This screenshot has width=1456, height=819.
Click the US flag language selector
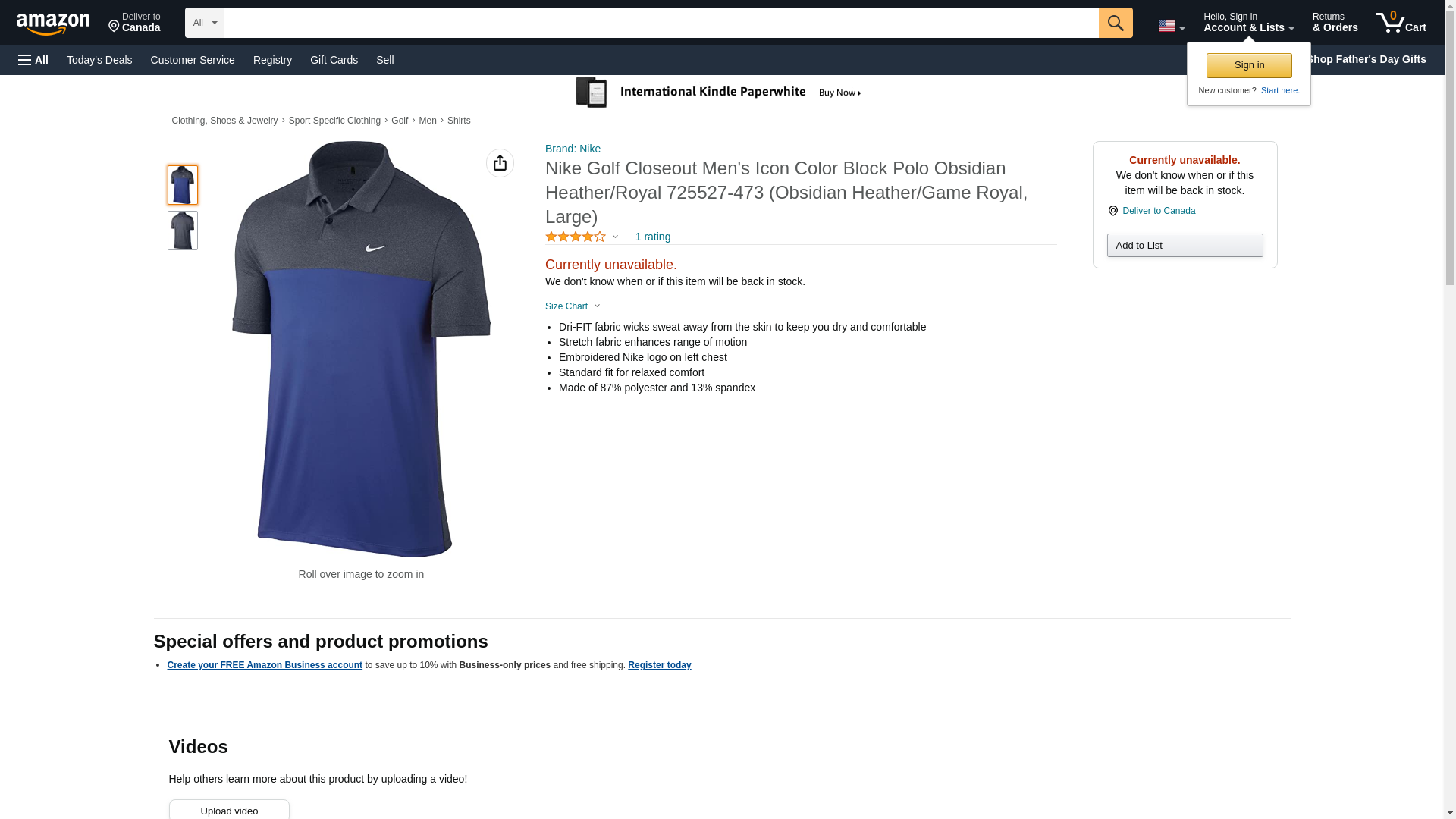(x=1170, y=26)
